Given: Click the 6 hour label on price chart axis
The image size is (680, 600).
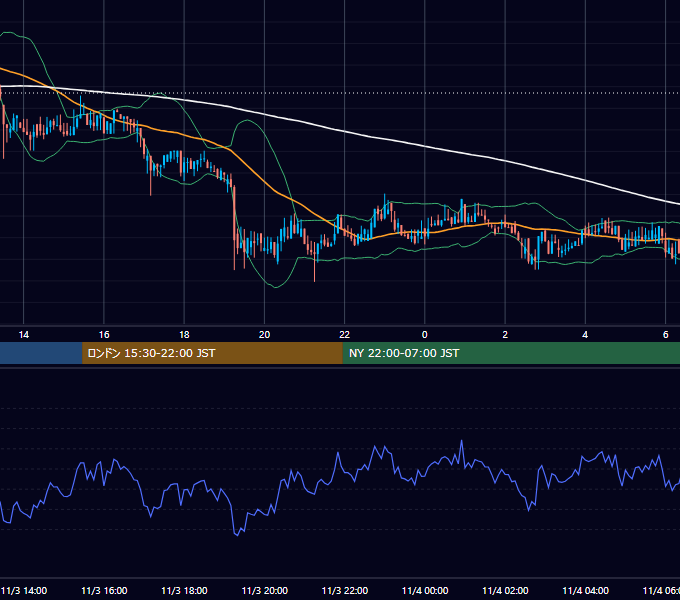Looking at the screenshot, I should [x=665, y=335].
